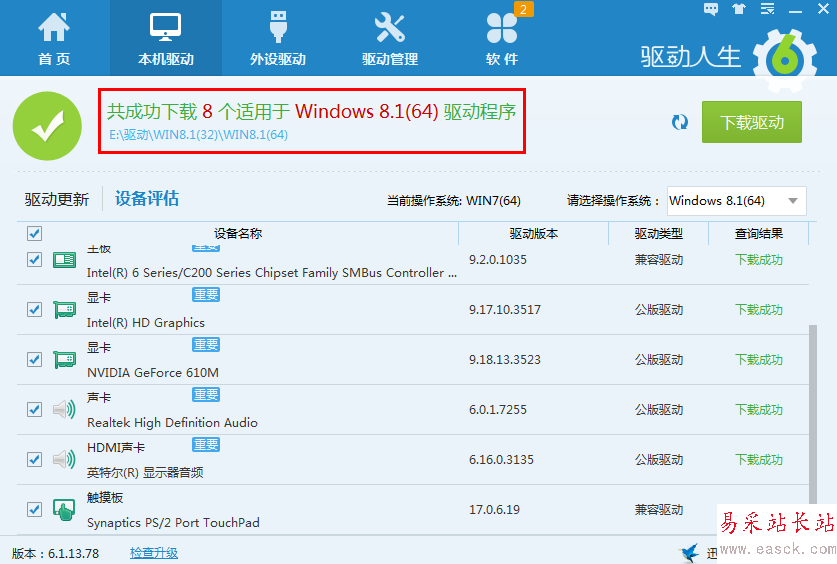Click the blue bird icon in status bar
This screenshot has height=564, width=837.
click(690, 553)
